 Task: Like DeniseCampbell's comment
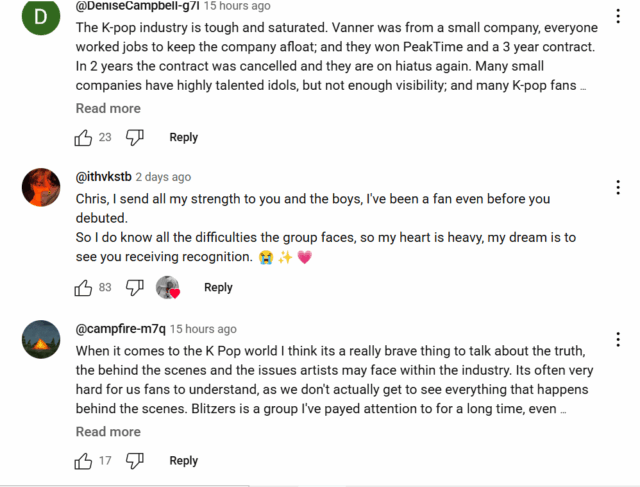click(x=83, y=137)
